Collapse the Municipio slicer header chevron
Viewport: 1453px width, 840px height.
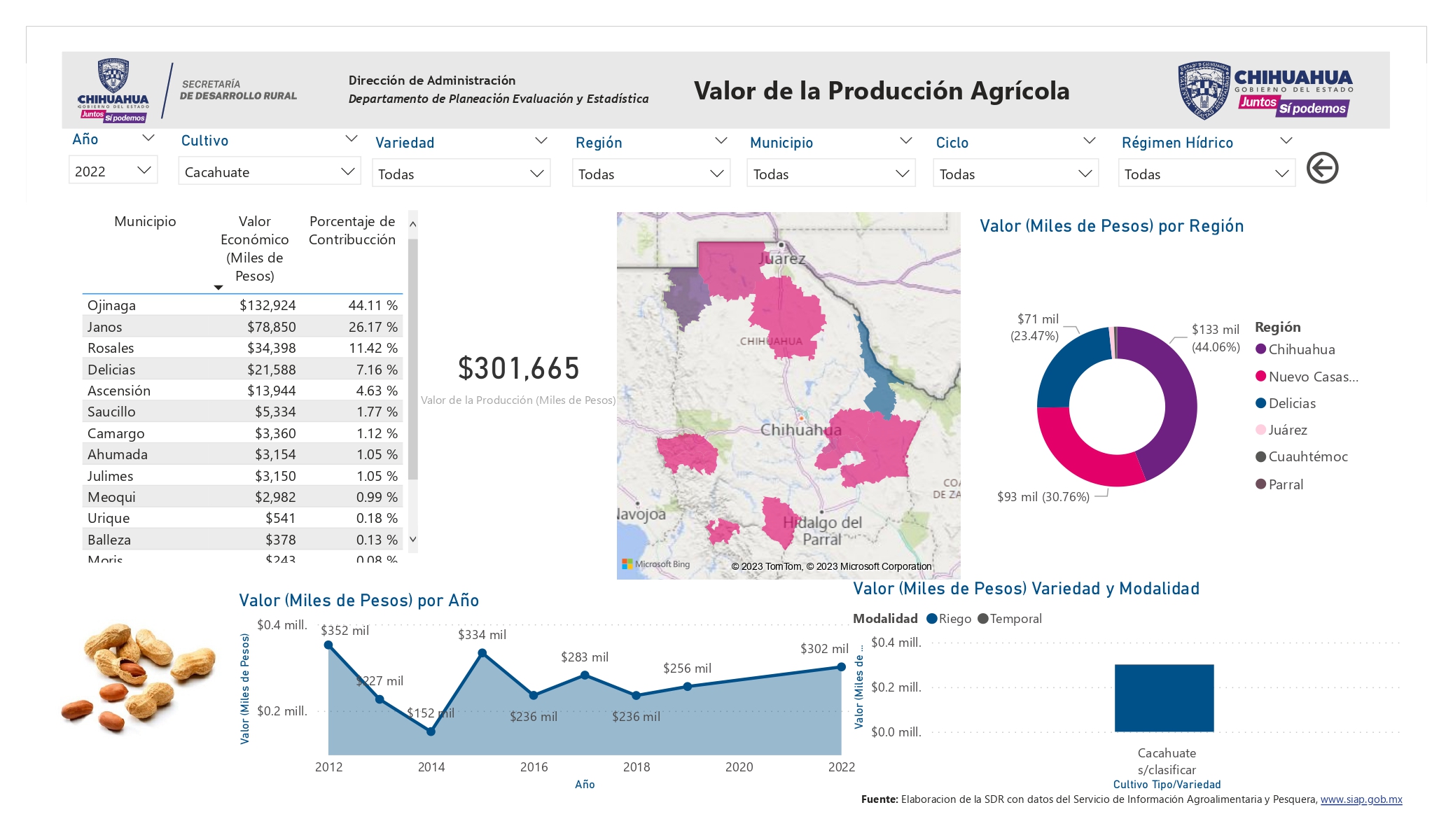click(906, 141)
